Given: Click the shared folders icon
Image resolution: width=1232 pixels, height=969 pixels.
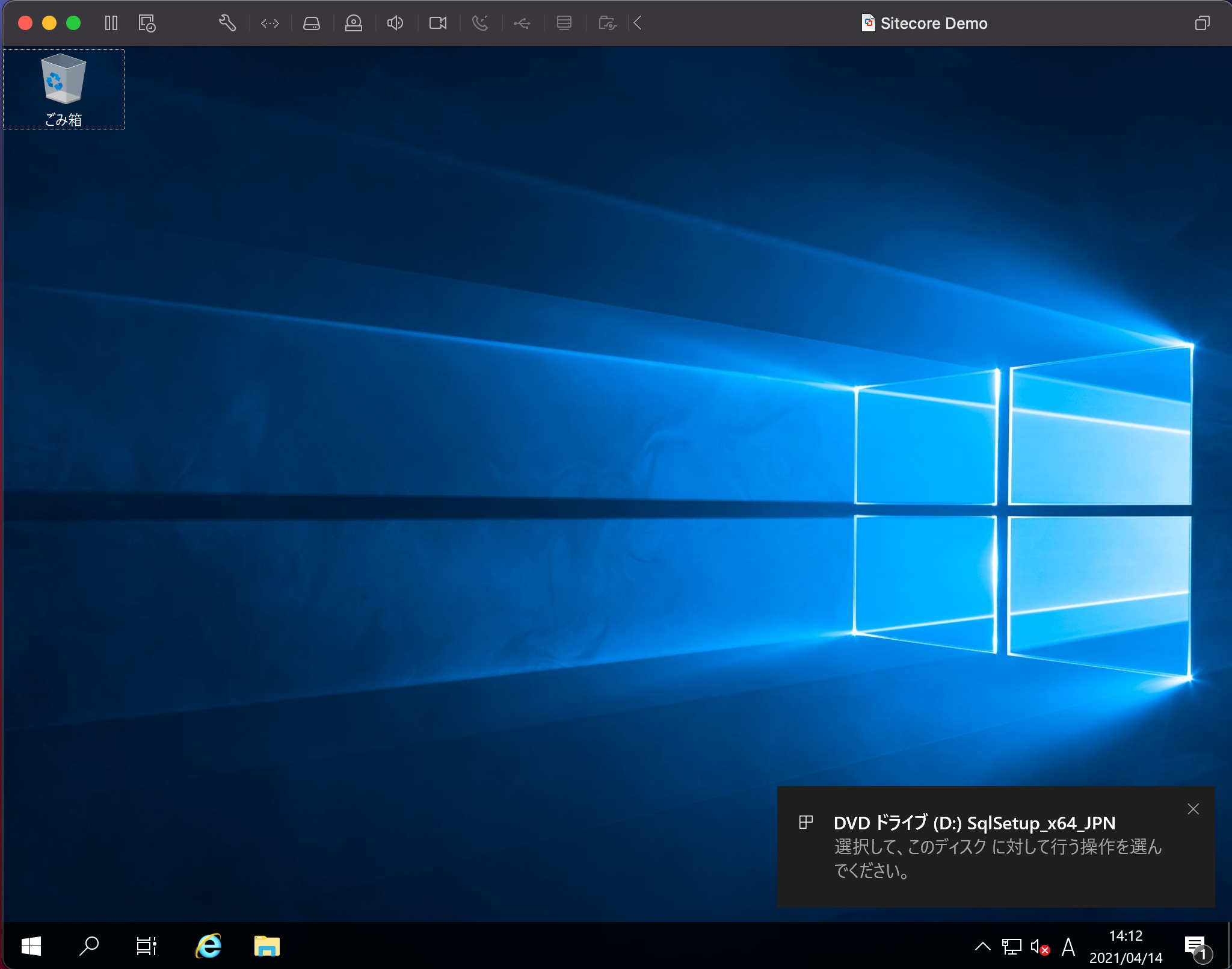Looking at the screenshot, I should [608, 23].
